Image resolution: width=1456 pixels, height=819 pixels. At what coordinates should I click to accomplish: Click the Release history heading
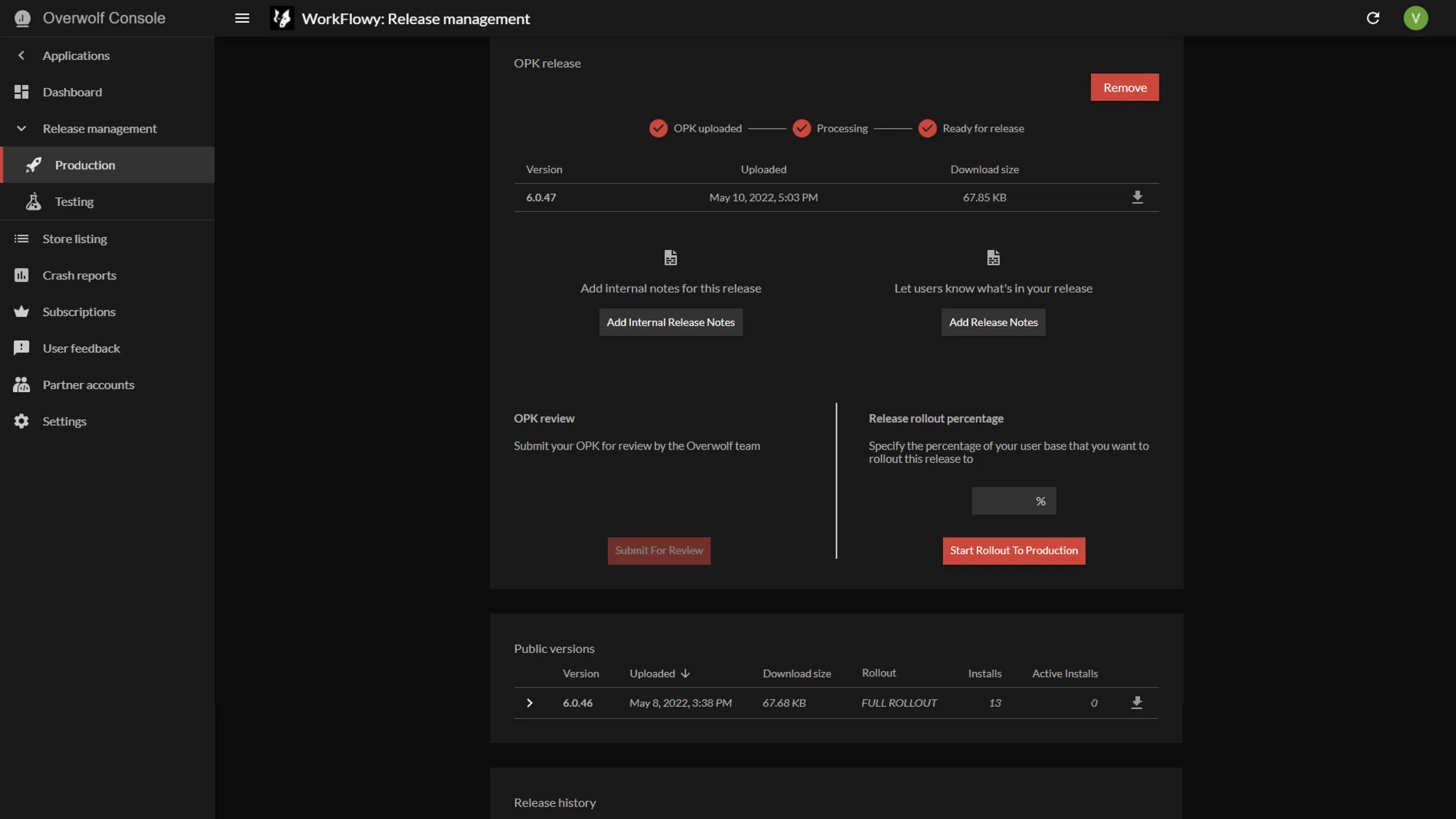pyautogui.click(x=554, y=803)
